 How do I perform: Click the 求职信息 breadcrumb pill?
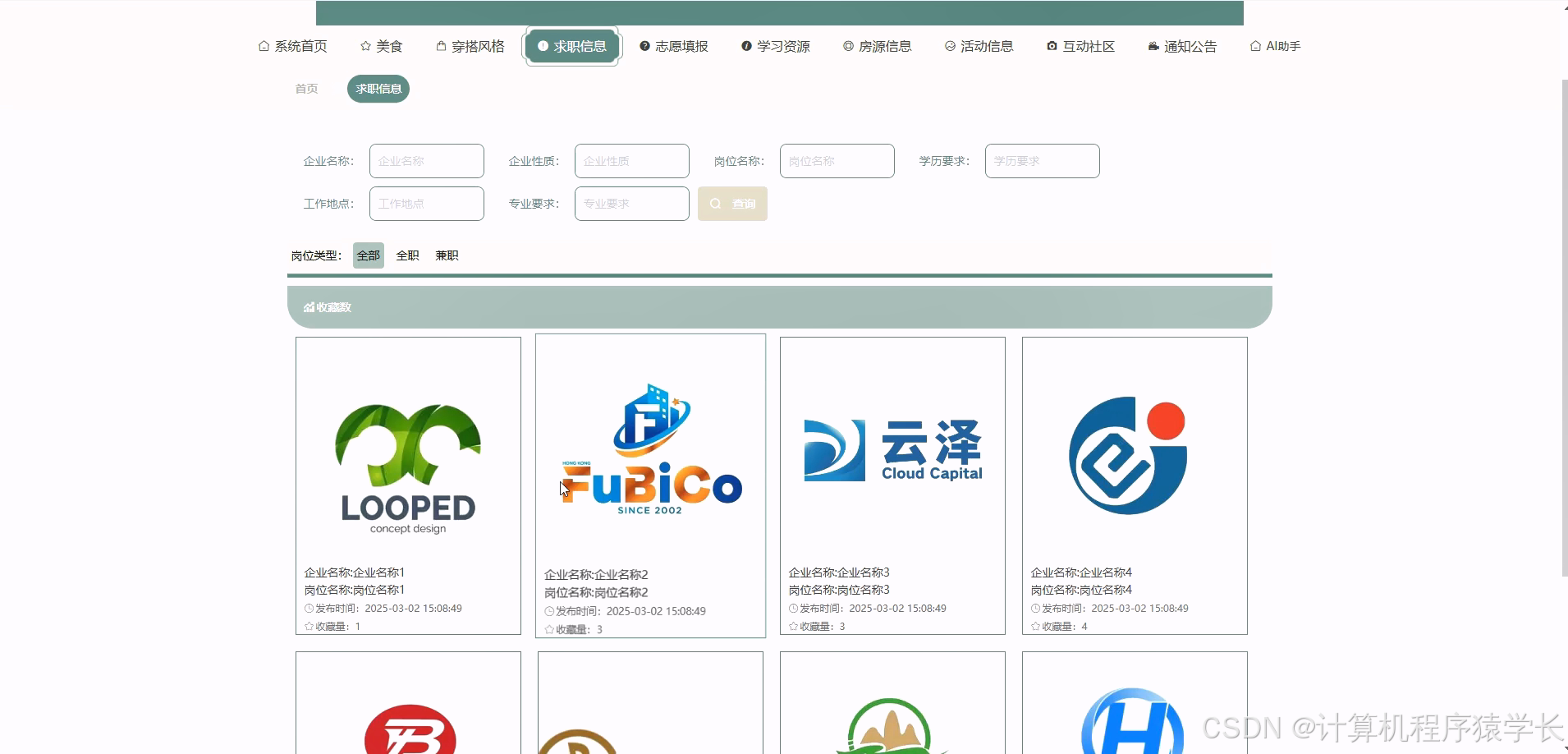[x=378, y=89]
